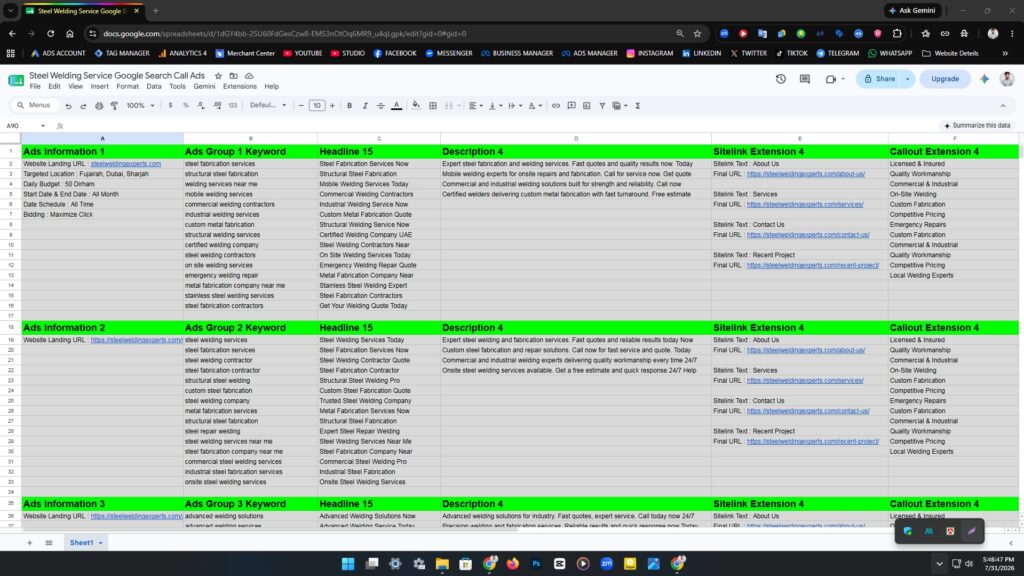Screen dimensions: 1024x576
Task: Open about-us Final URL link in row 3
Action: click(x=806, y=174)
